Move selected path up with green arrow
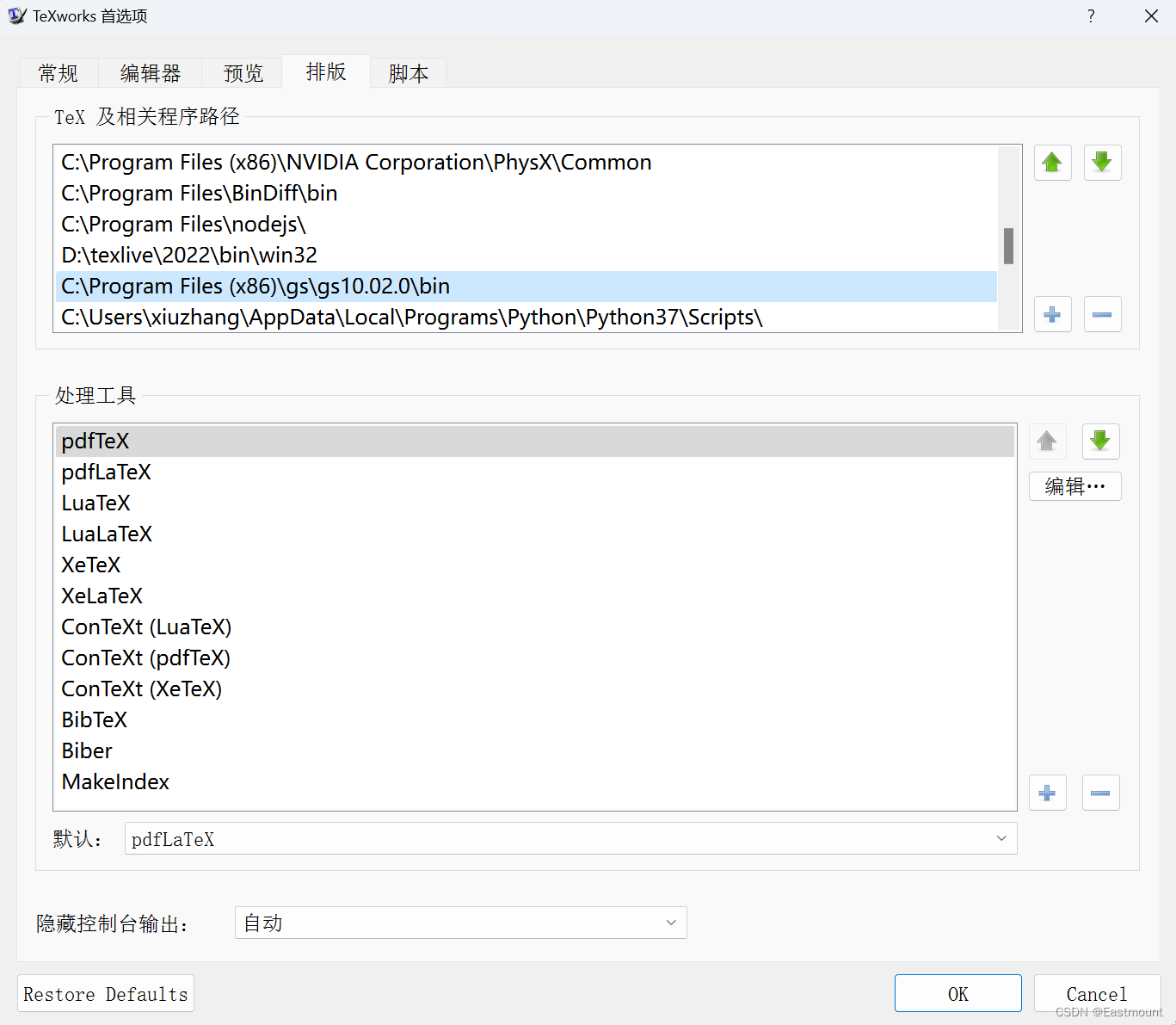1176x1025 pixels. (1052, 163)
